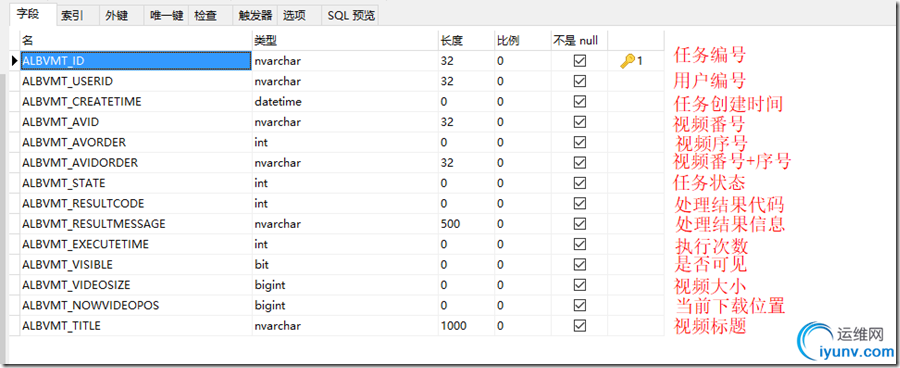Click scale 0 of ALBVMT_RESULTMESSAGE

pyautogui.click(x=501, y=224)
